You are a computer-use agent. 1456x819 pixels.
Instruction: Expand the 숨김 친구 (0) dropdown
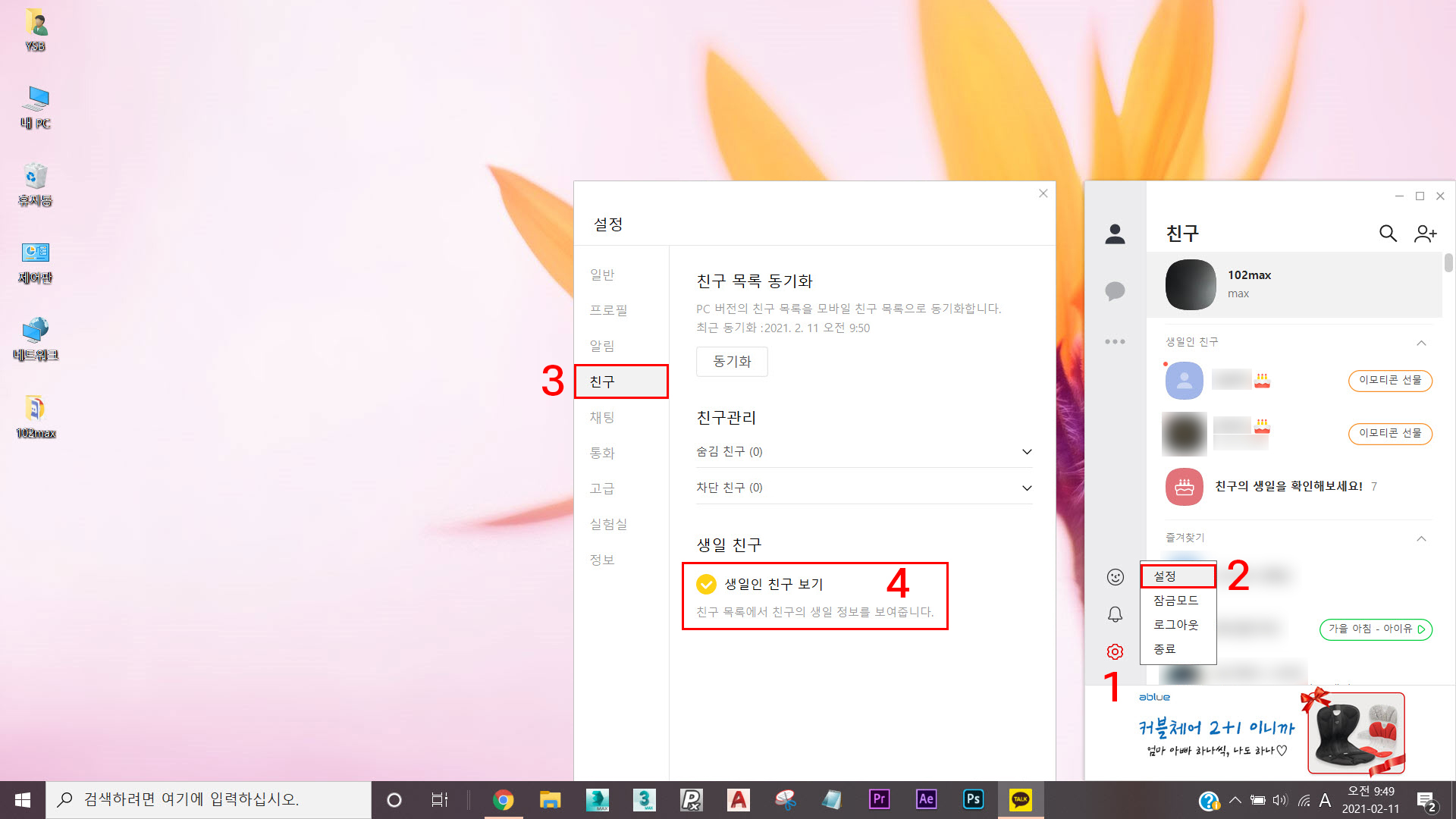click(1027, 452)
